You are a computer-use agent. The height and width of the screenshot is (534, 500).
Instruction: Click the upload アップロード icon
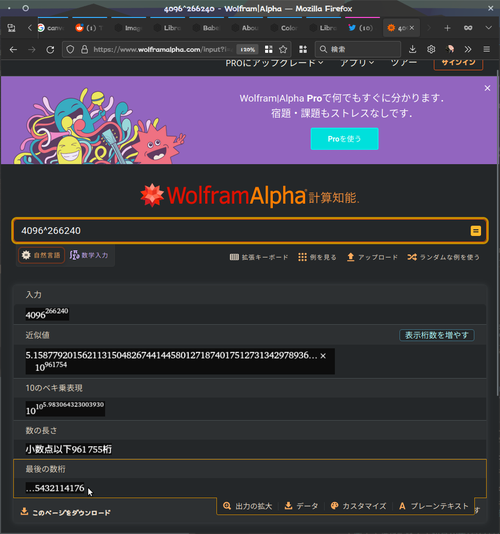click(x=372, y=257)
